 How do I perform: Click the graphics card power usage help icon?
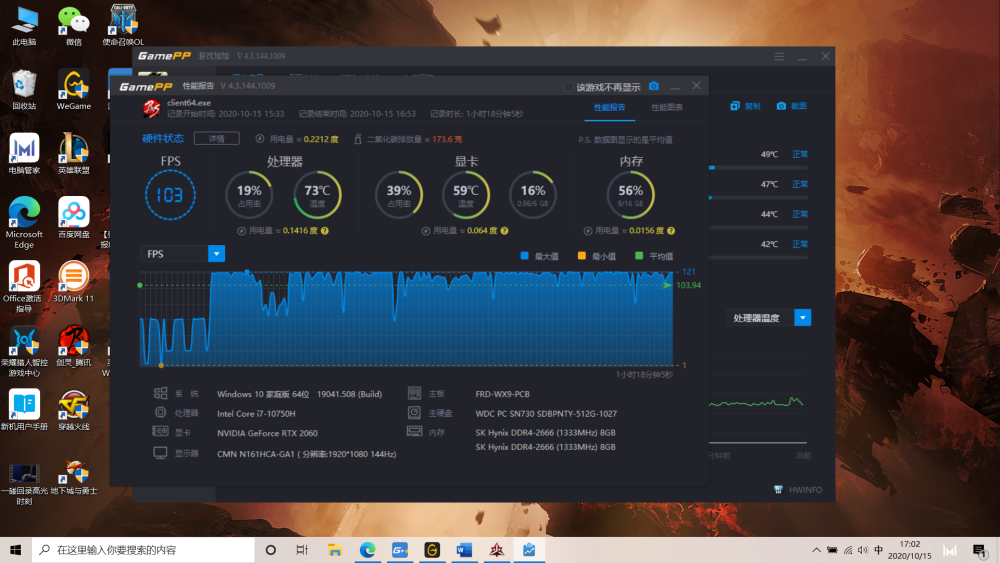(x=504, y=231)
